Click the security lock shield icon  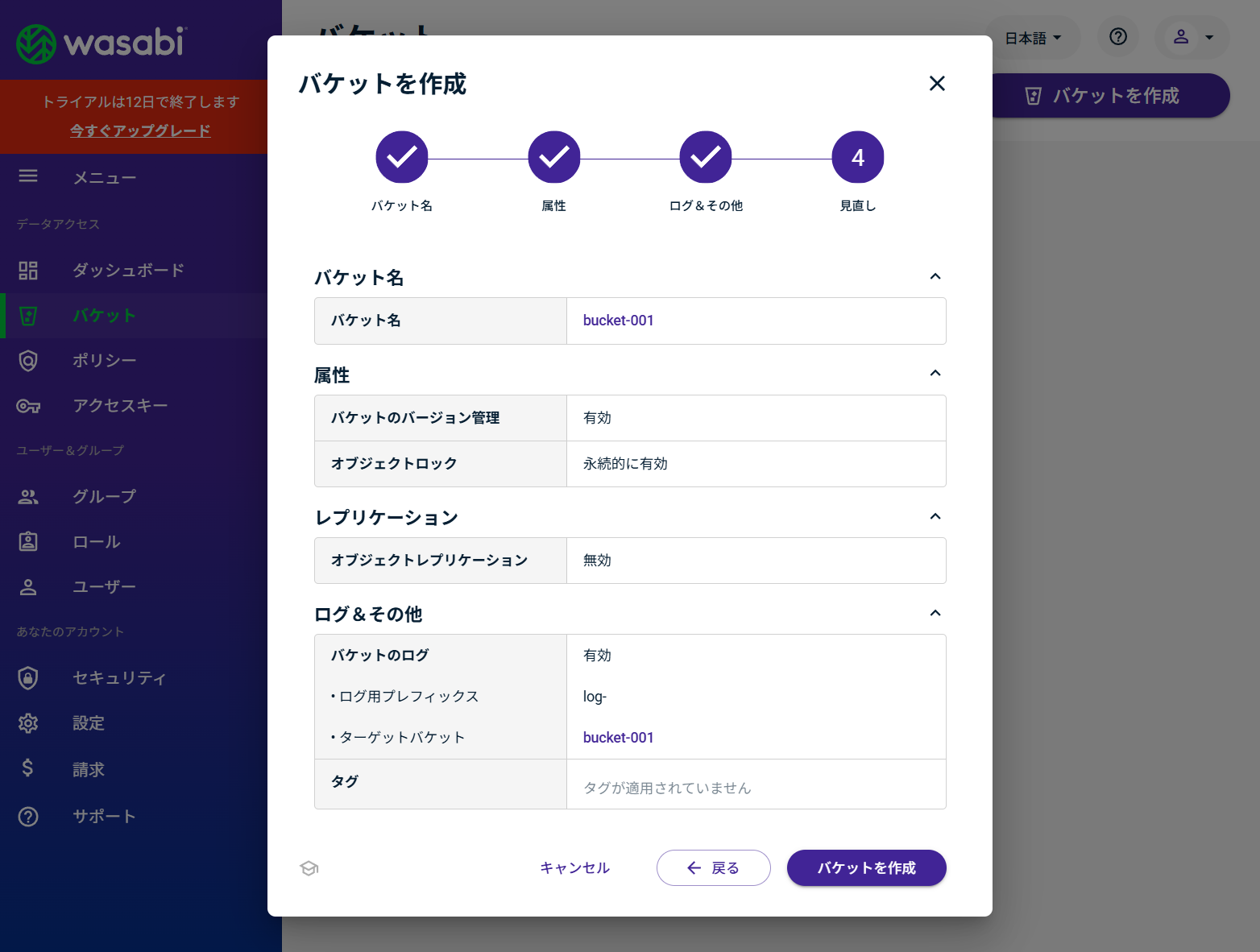pos(28,678)
